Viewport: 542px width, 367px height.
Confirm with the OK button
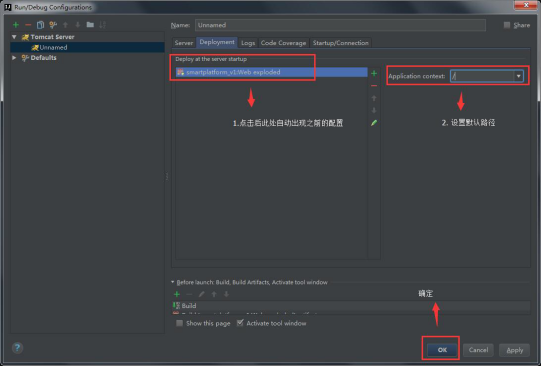[x=442, y=350]
